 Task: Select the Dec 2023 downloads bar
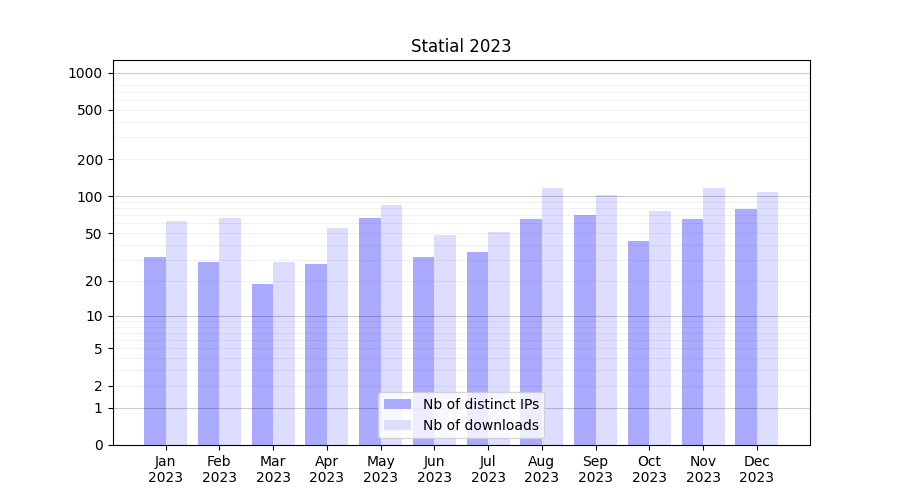[x=767, y=318]
